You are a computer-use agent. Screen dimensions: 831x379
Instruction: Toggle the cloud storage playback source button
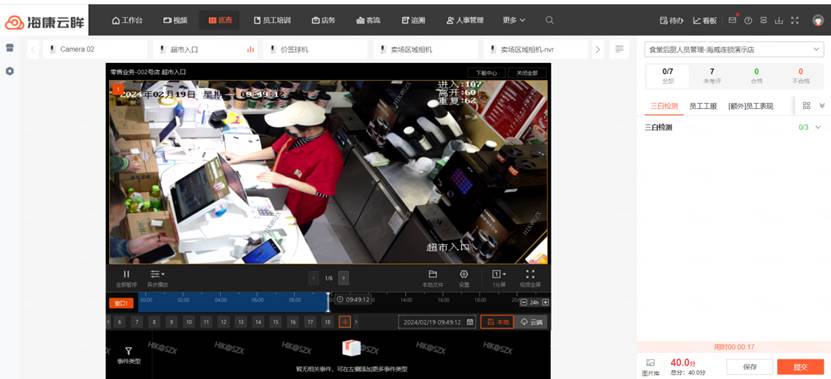(532, 322)
